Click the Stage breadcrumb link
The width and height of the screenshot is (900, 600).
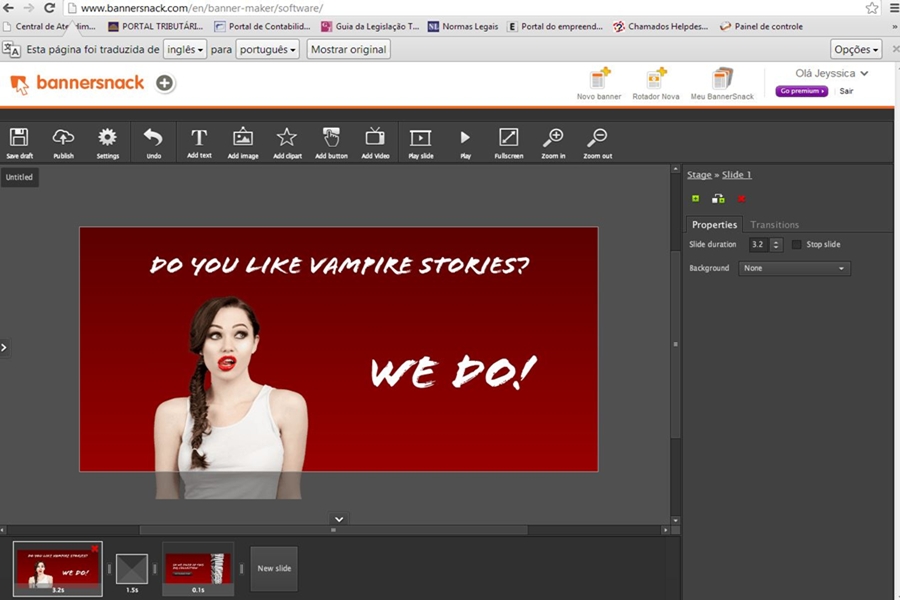[699, 175]
